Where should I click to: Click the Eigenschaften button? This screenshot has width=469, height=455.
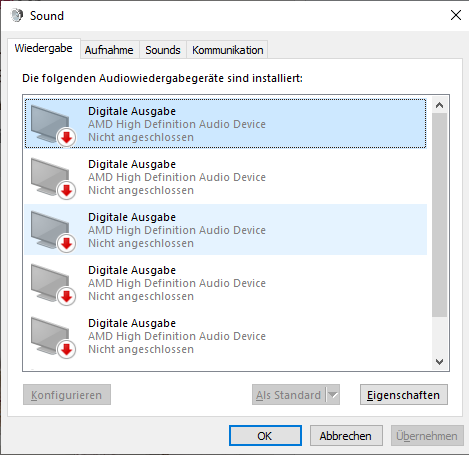click(404, 395)
